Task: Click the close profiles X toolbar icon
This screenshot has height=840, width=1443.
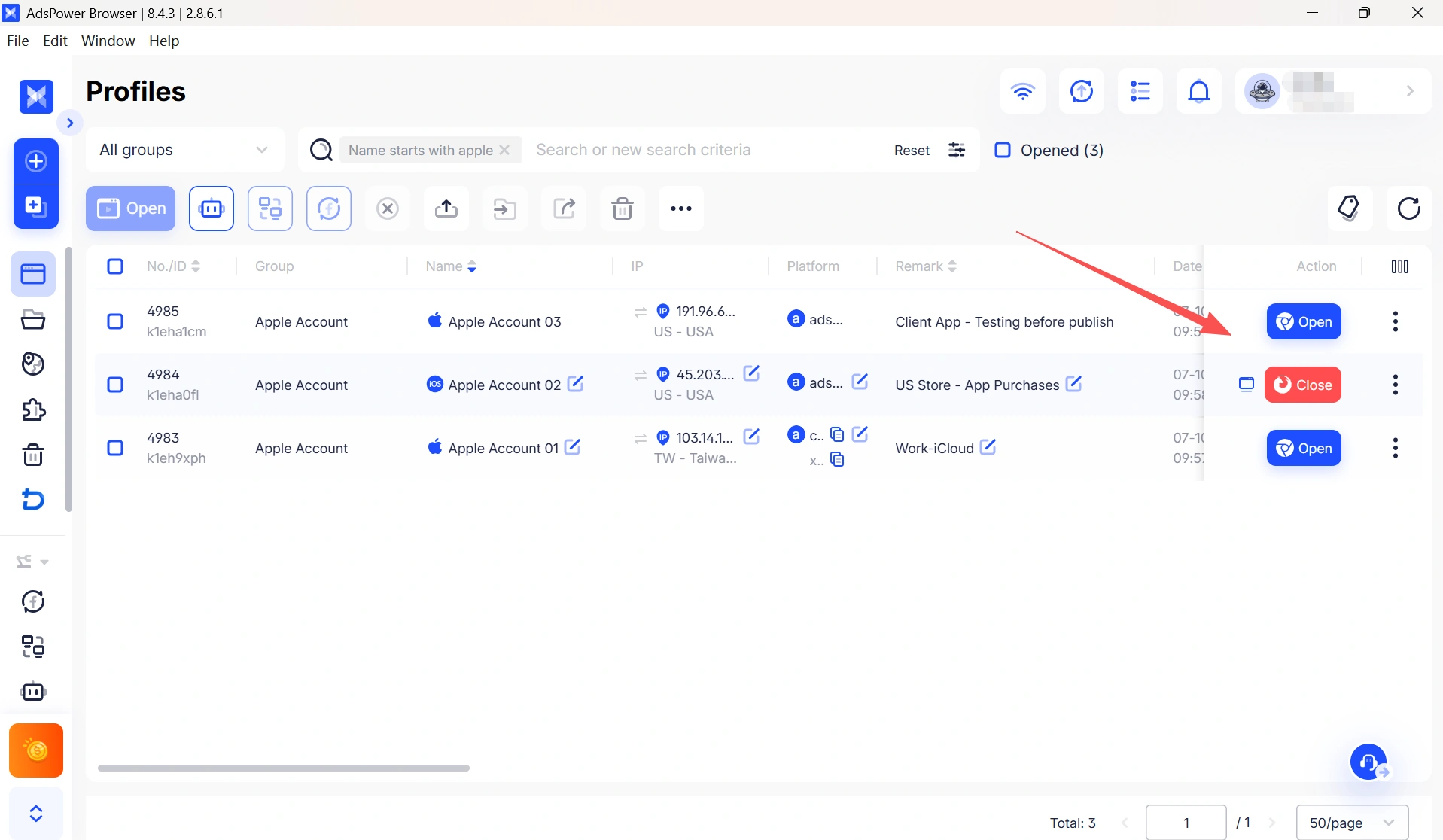Action: click(388, 208)
